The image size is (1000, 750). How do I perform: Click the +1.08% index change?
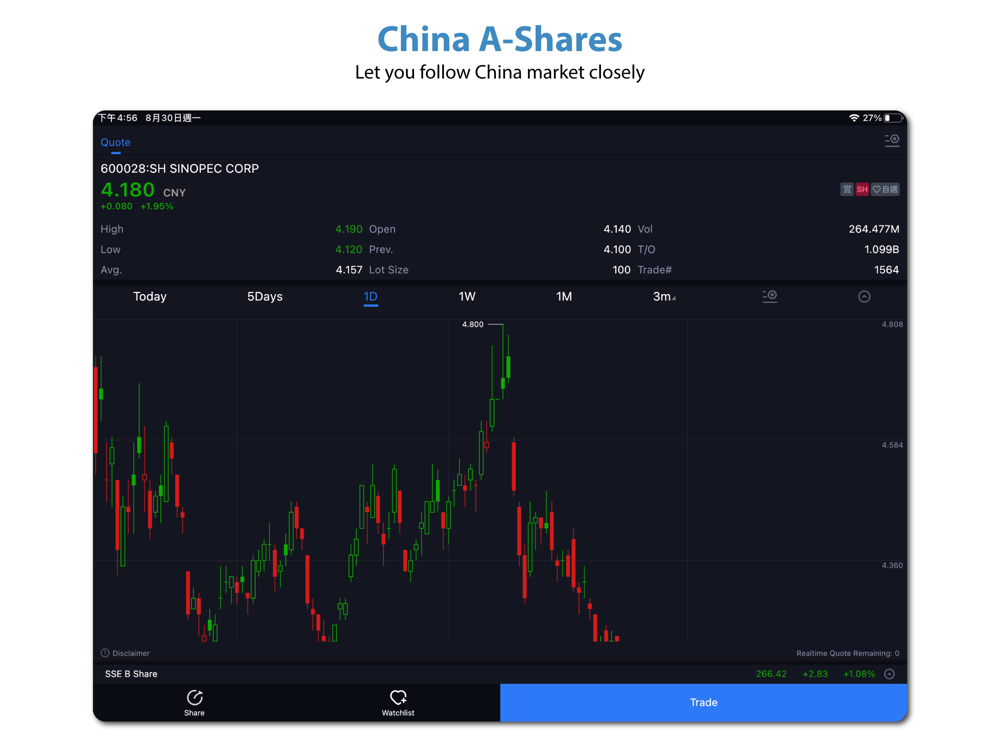[859, 674]
